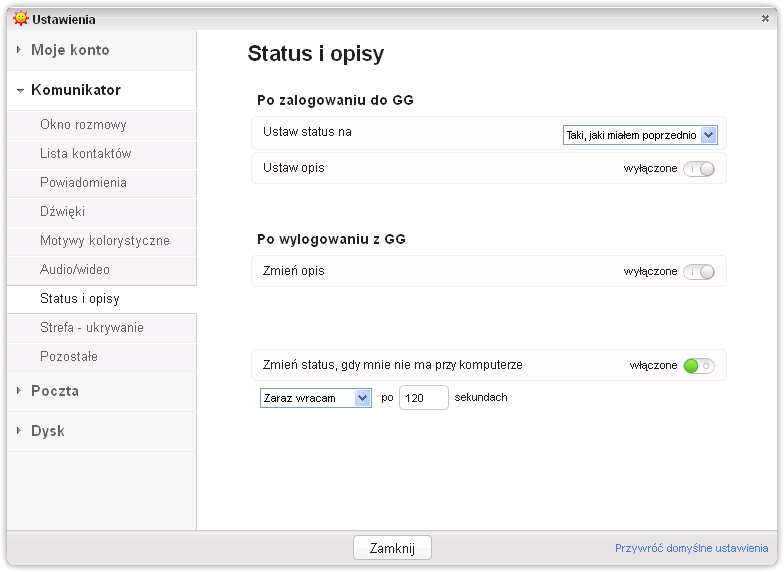This screenshot has height=572, width=784.
Task: Open Okno rozmowy settings
Action: click(102, 124)
